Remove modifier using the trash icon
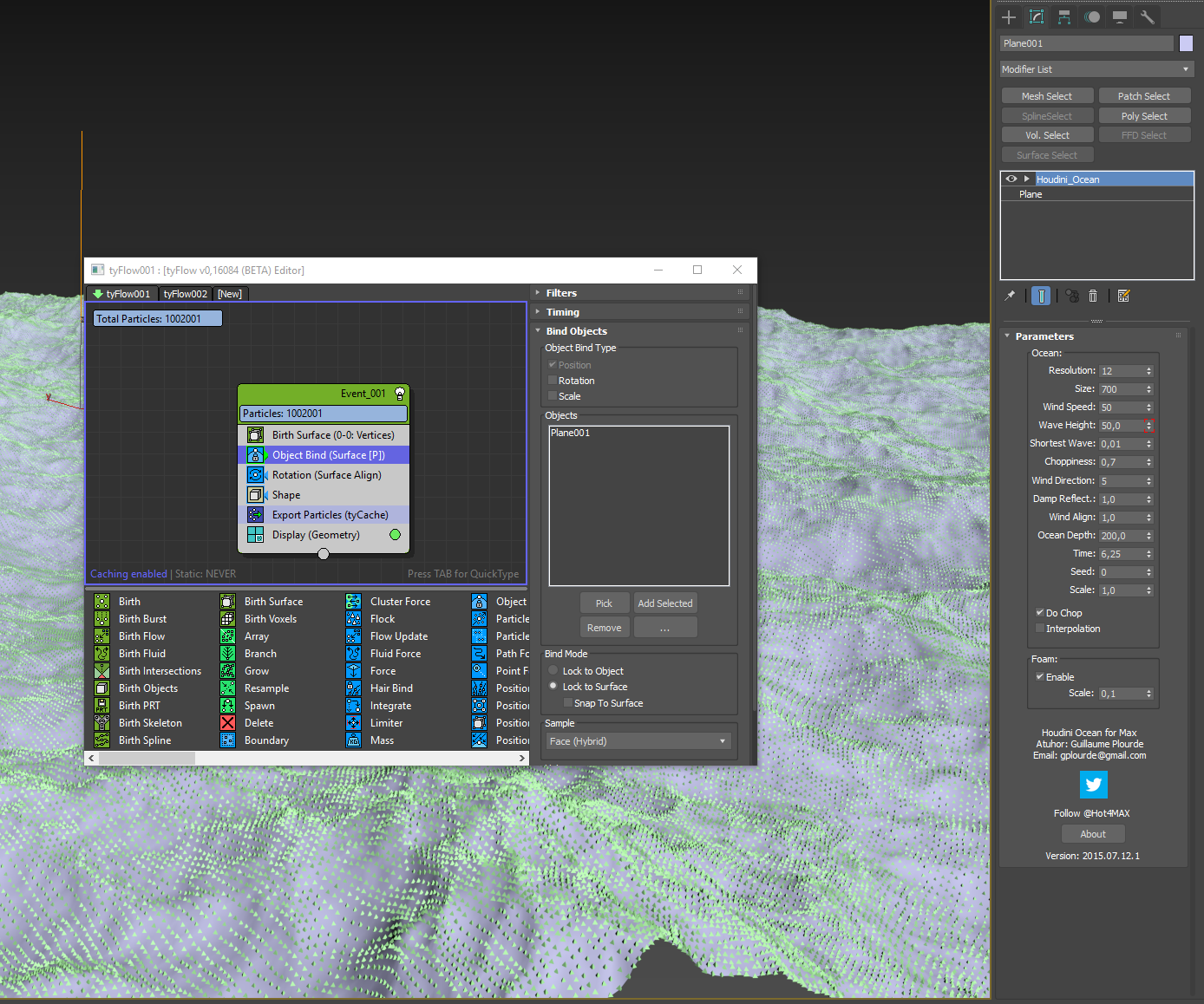This screenshot has width=1204, height=1004. click(x=1093, y=297)
